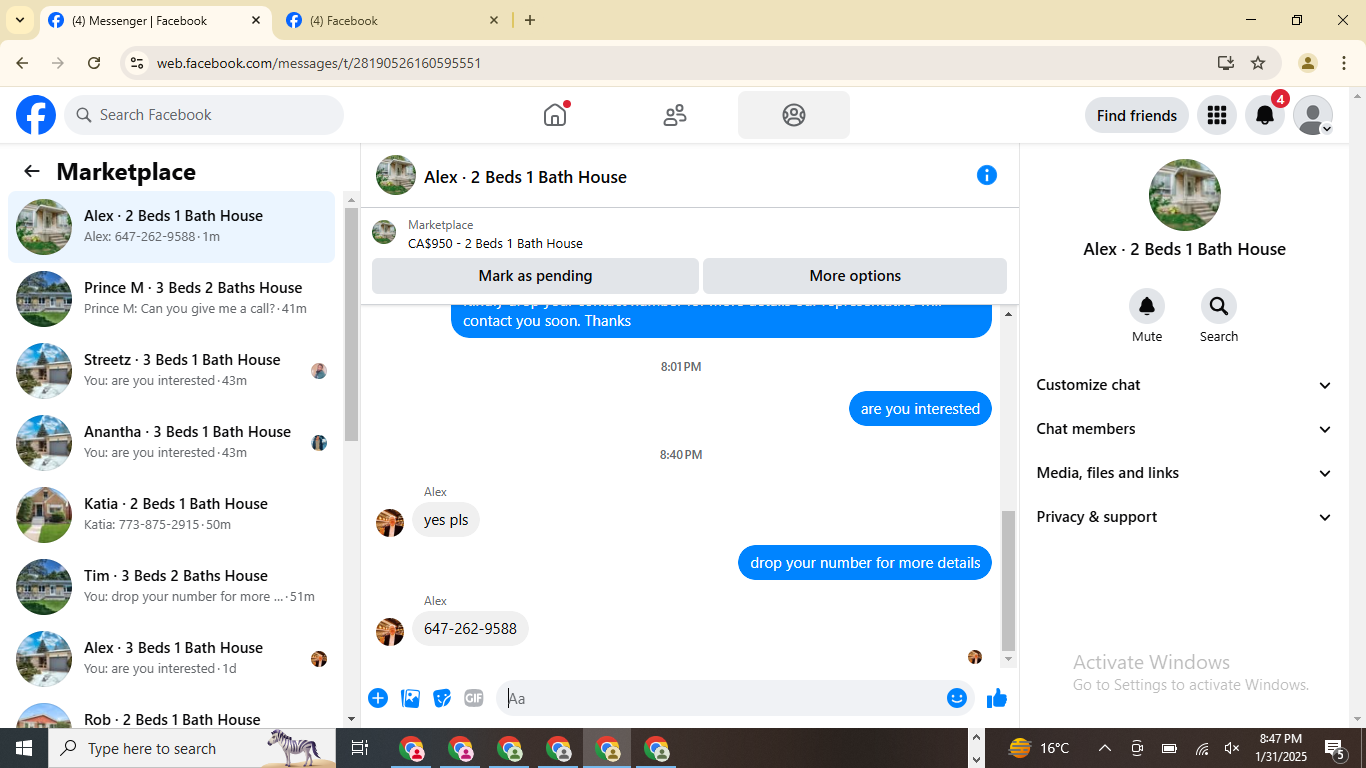1366x768 pixels.
Task: Open Notifications bell with 4 badge
Action: 1265,115
